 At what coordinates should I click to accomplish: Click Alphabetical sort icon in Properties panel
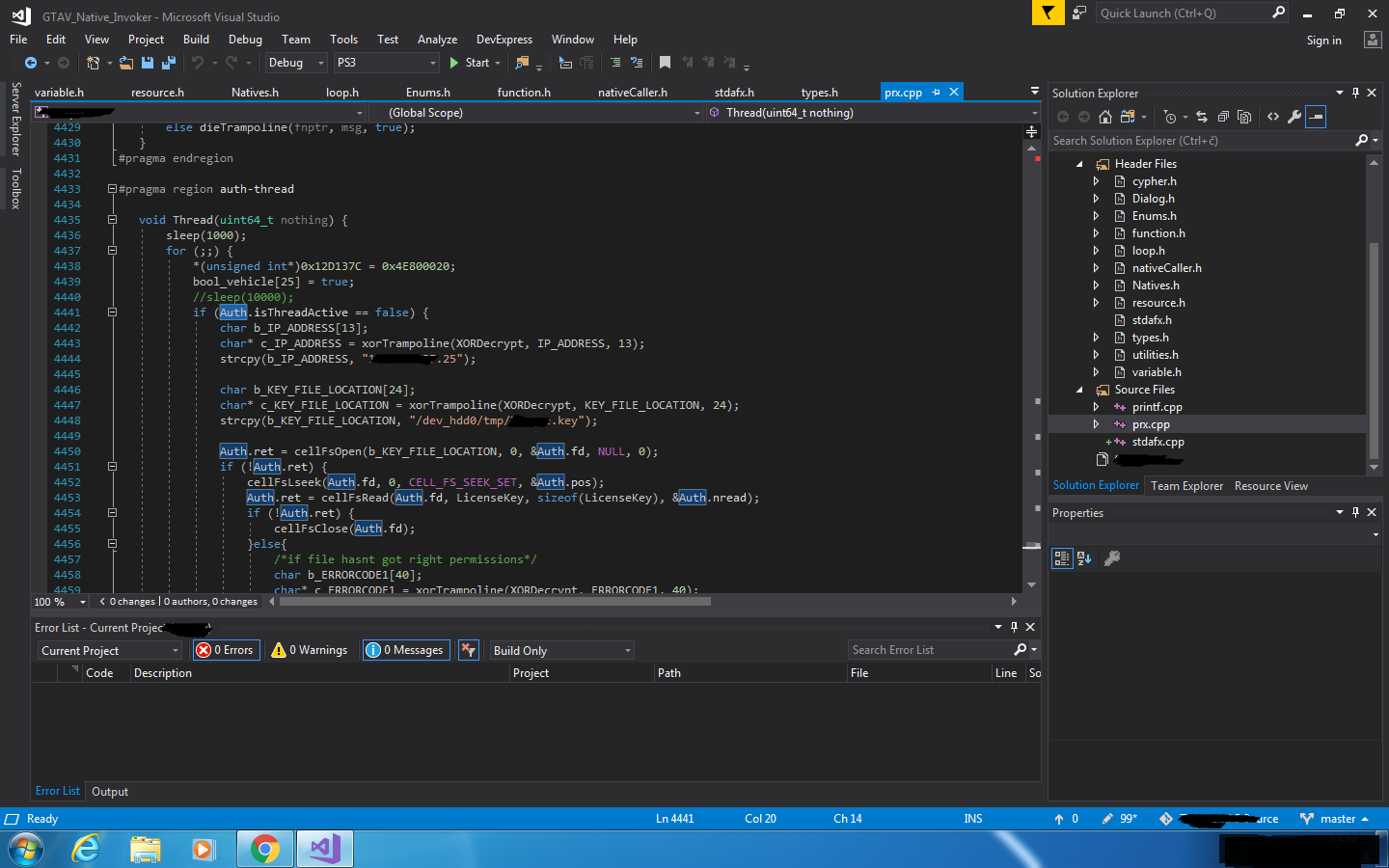pyautogui.click(x=1084, y=558)
